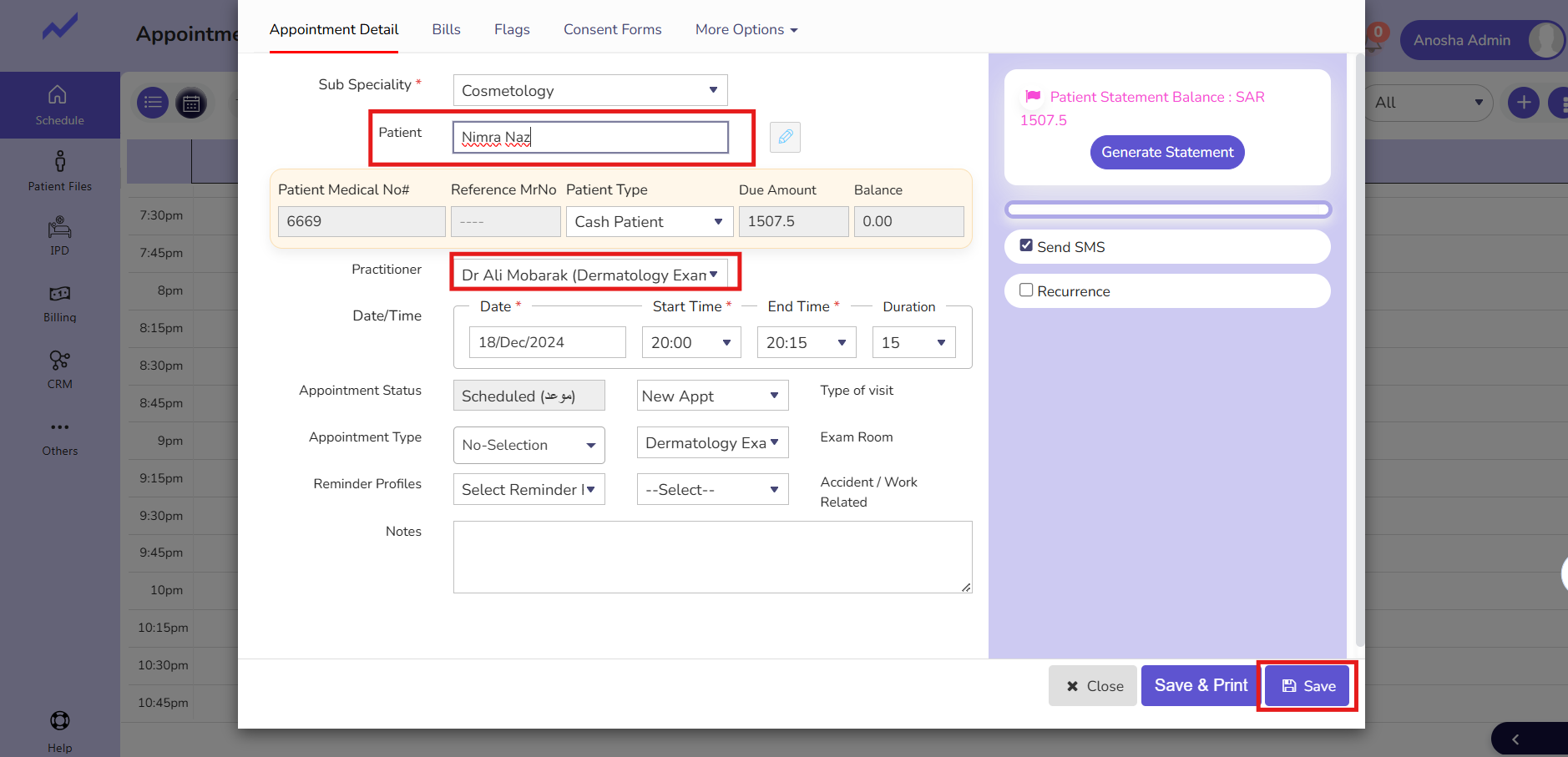Viewport: 1568px width, 757px height.
Task: Open the Practitioner dropdown
Action: (589, 275)
